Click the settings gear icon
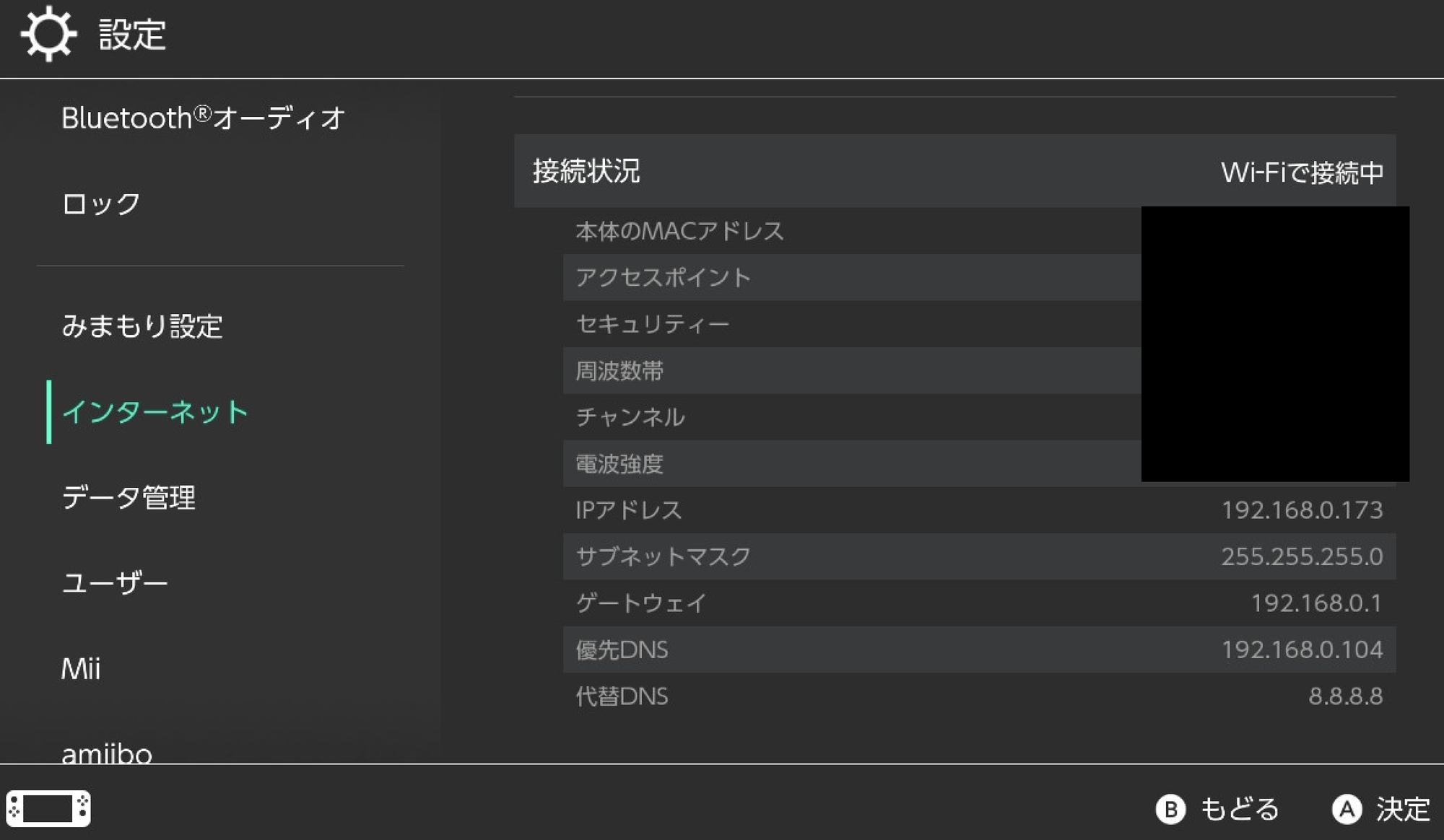 click(48, 34)
